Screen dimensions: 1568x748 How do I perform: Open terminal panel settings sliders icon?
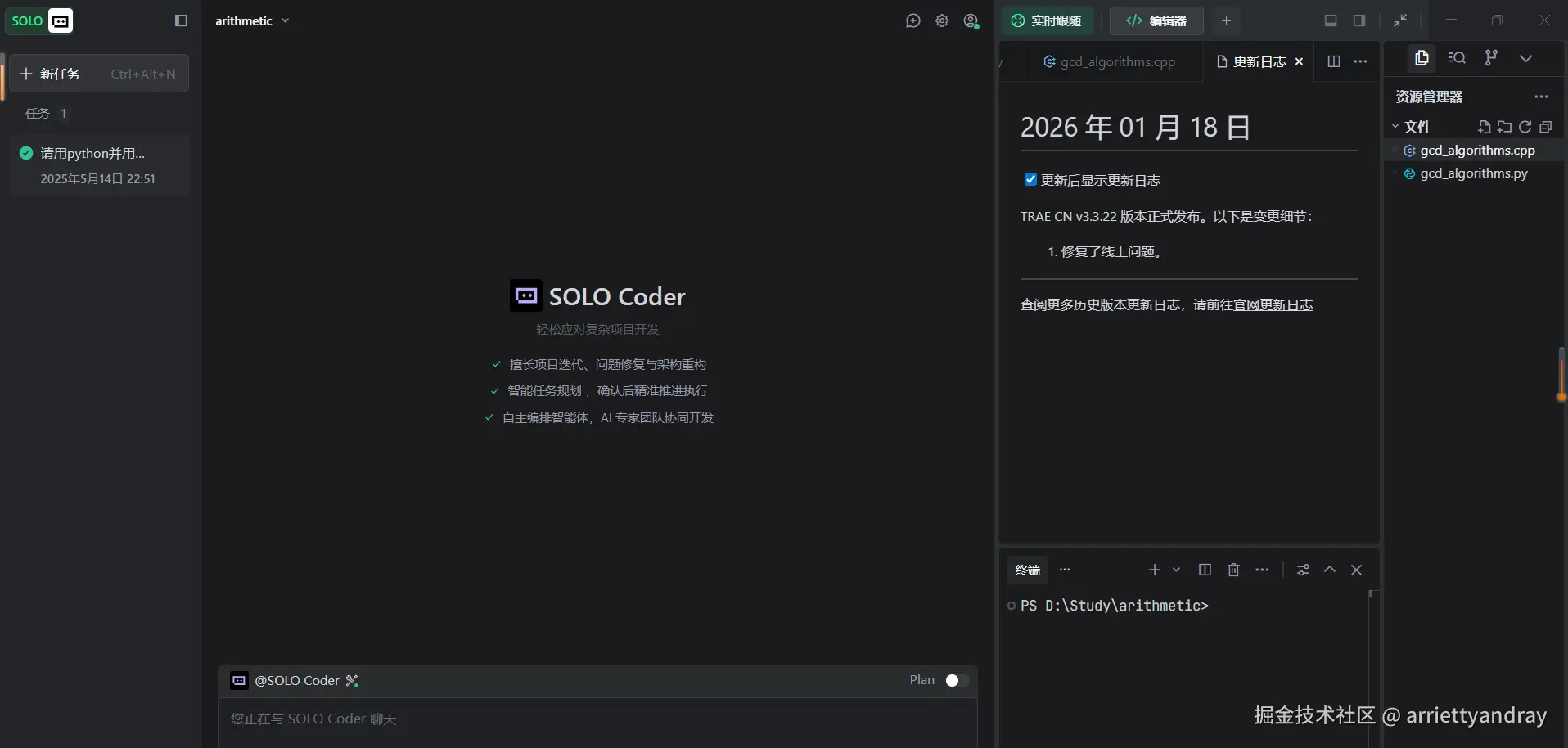tap(1303, 570)
